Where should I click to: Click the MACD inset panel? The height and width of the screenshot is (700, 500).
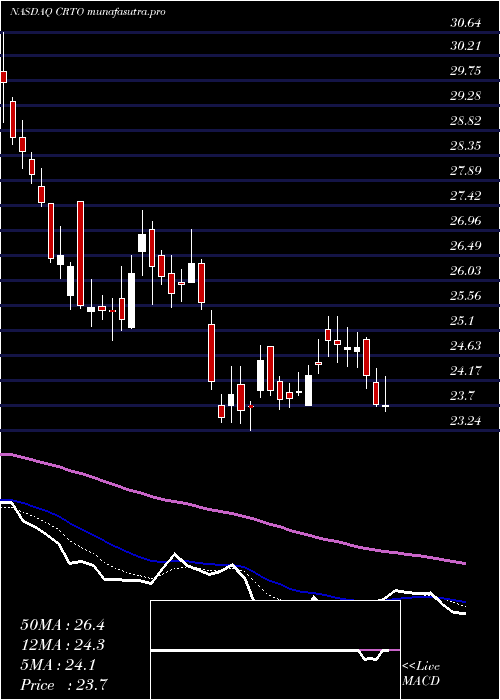[x=275, y=650]
